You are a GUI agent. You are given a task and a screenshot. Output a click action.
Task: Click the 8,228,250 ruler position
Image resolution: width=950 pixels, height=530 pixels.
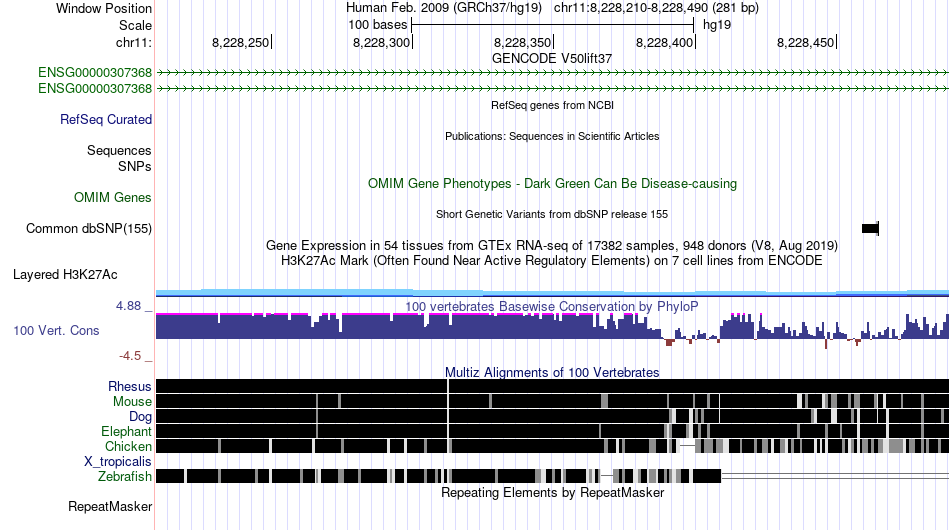[241, 43]
